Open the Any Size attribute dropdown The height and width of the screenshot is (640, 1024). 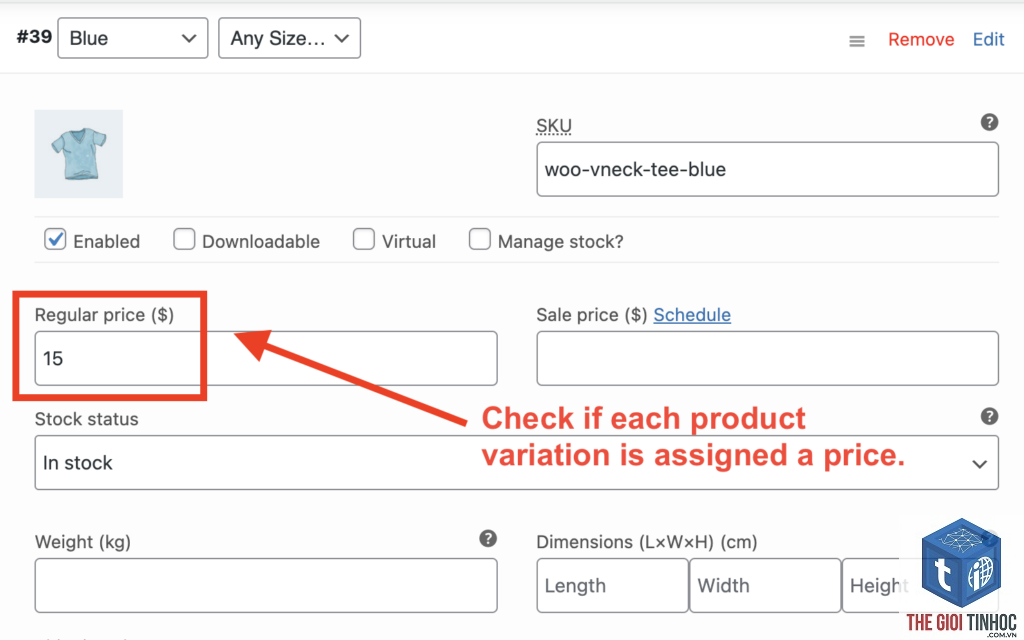[289, 38]
